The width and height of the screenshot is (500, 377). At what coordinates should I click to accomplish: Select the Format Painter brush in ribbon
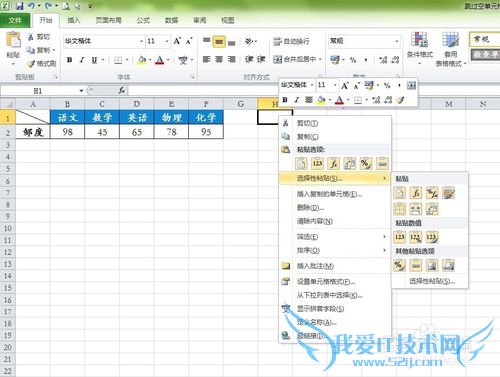[31, 63]
